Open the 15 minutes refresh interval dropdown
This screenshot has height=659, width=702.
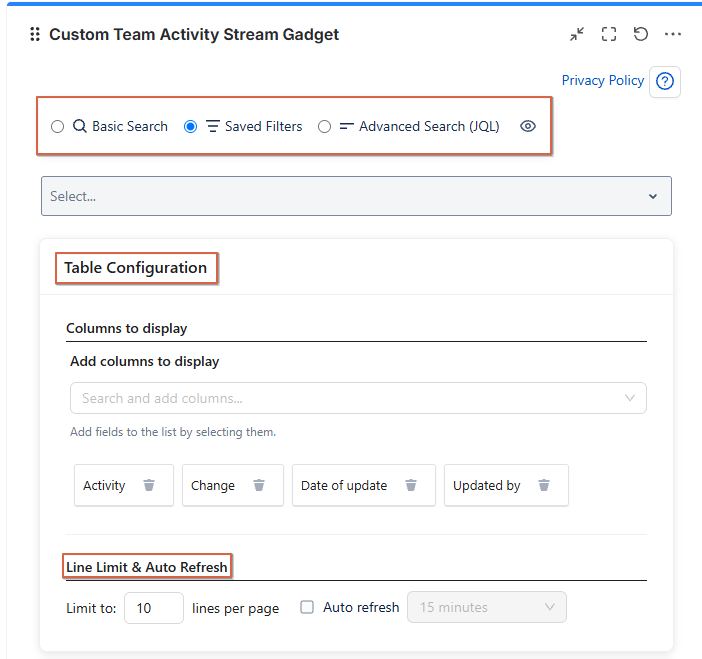point(487,607)
